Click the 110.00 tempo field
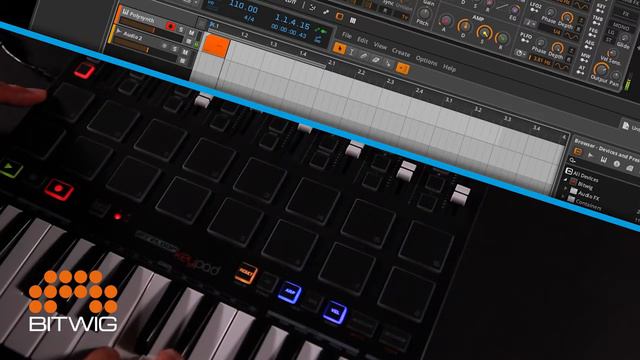The width and height of the screenshot is (640, 360). (244, 7)
